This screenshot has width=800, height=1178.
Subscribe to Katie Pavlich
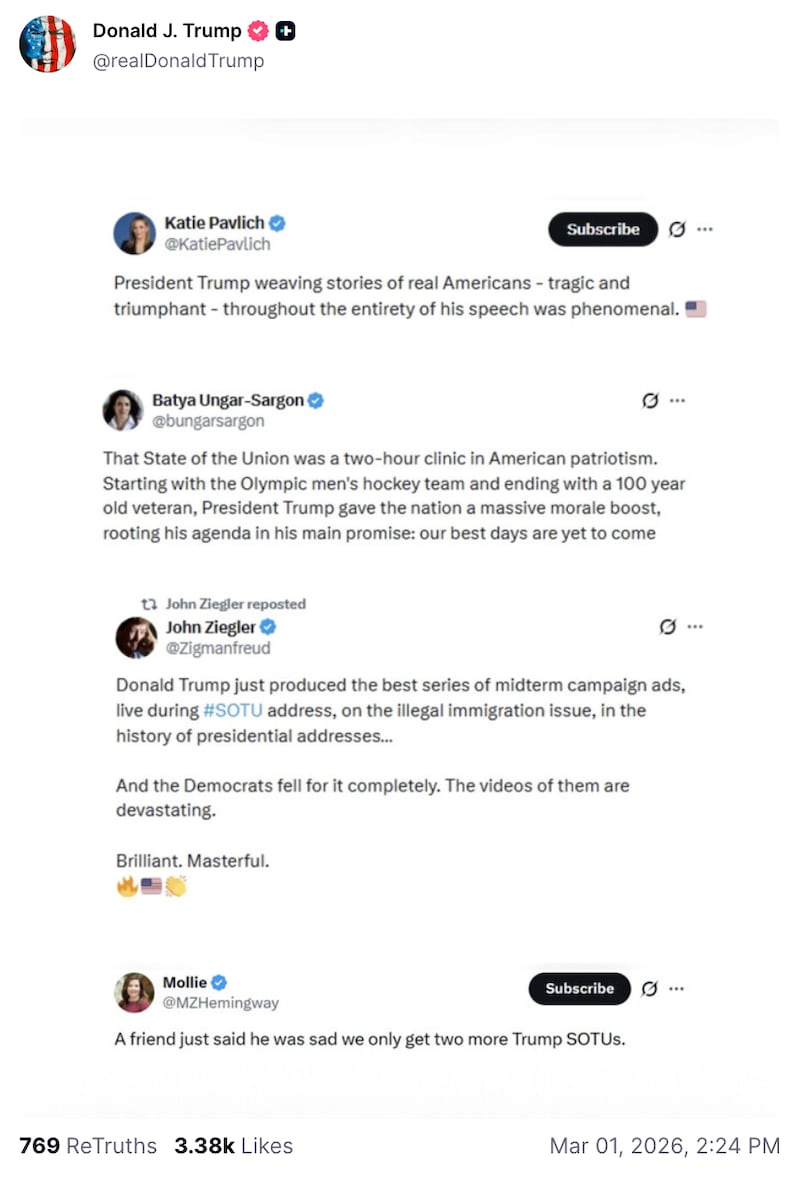tap(602, 229)
